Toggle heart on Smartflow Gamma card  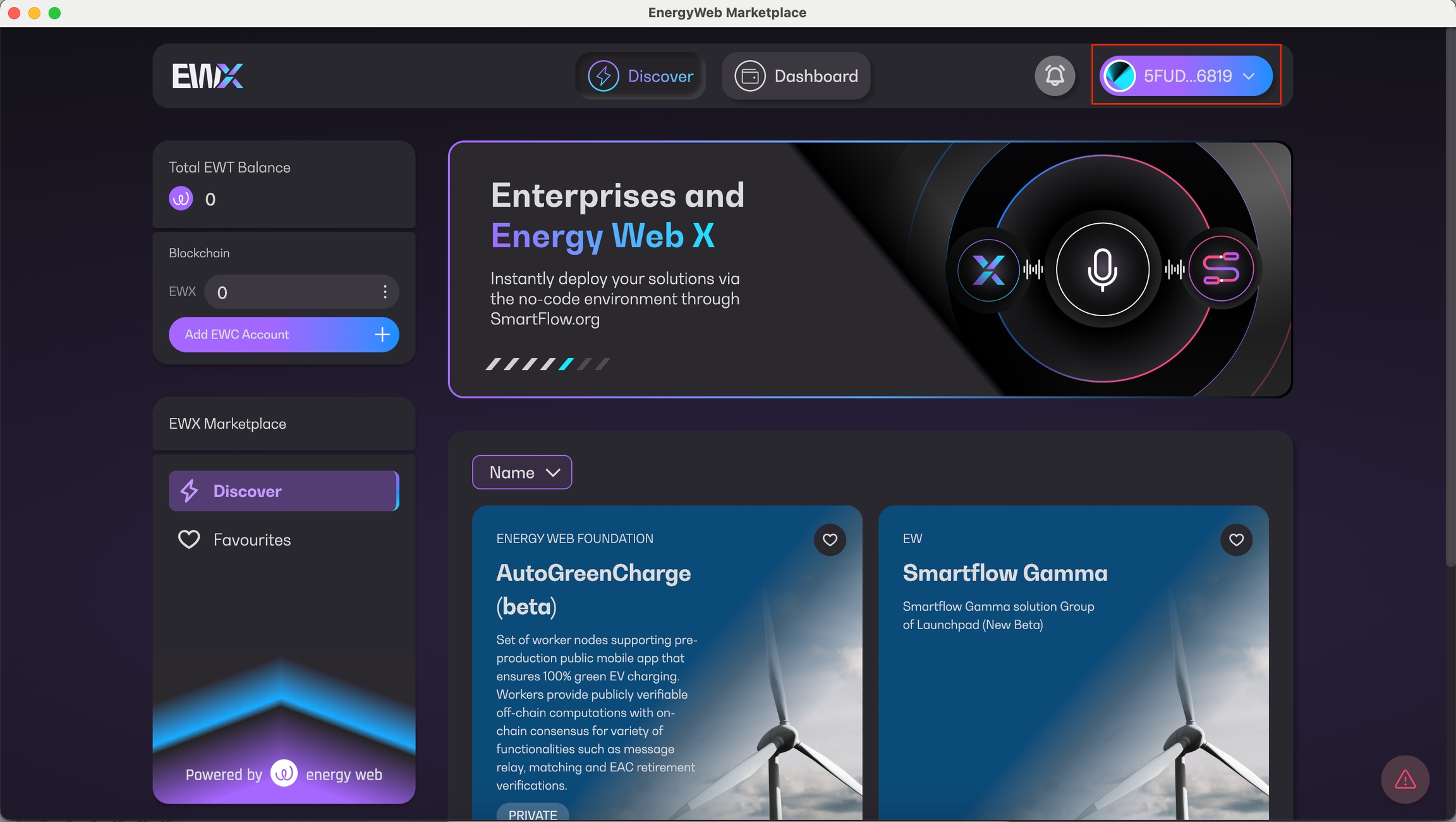pyautogui.click(x=1235, y=539)
